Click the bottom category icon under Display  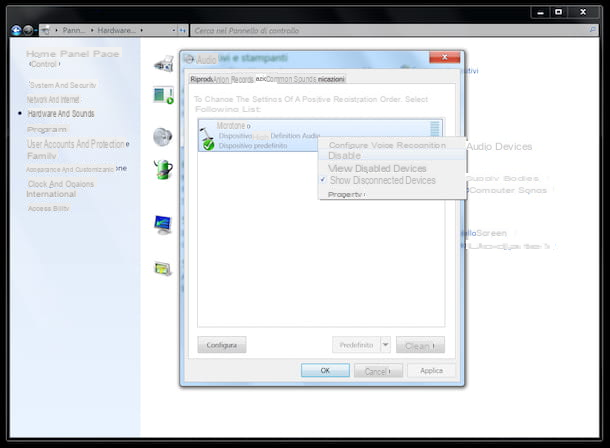click(x=163, y=269)
